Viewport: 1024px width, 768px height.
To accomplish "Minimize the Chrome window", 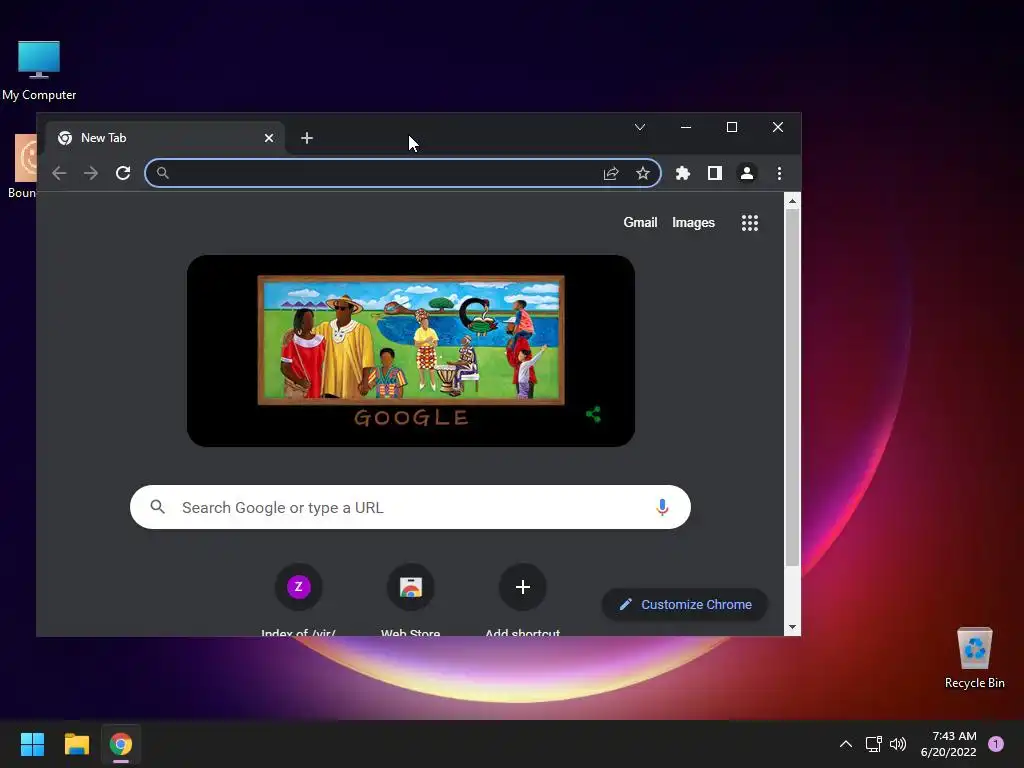I will [686, 127].
